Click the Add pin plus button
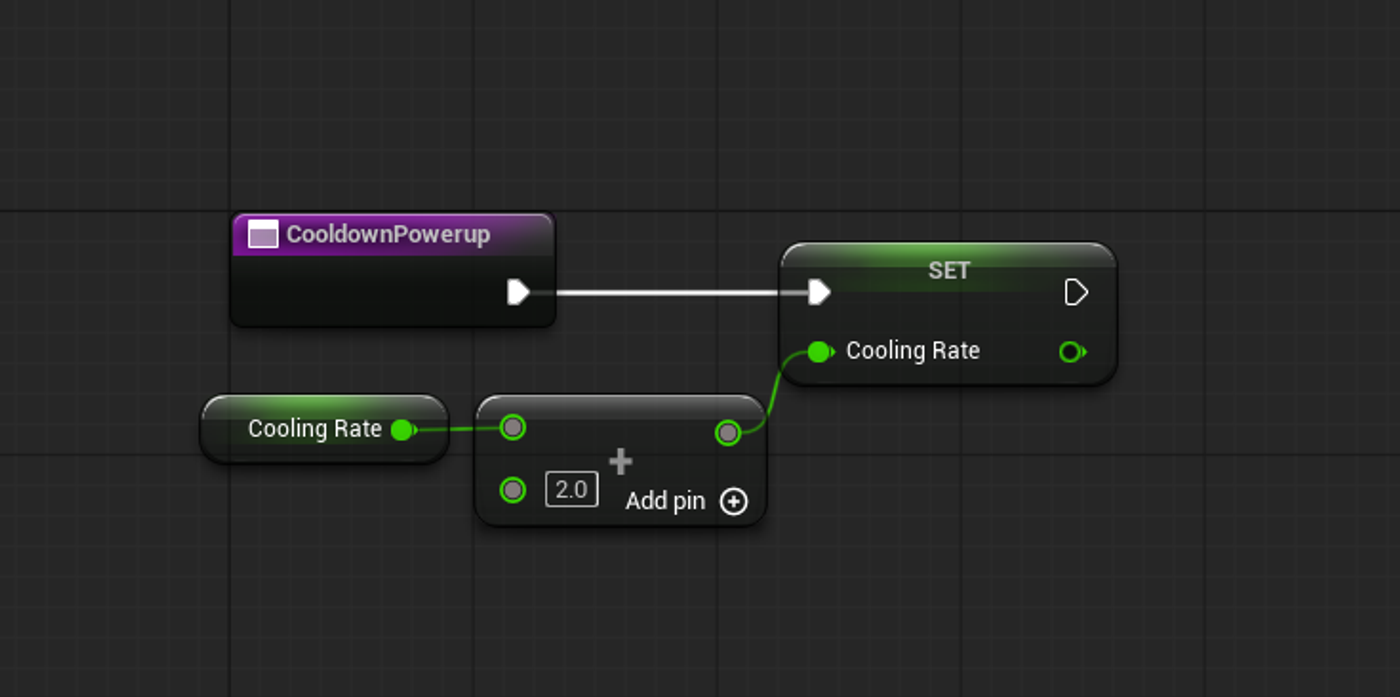 [x=734, y=501]
